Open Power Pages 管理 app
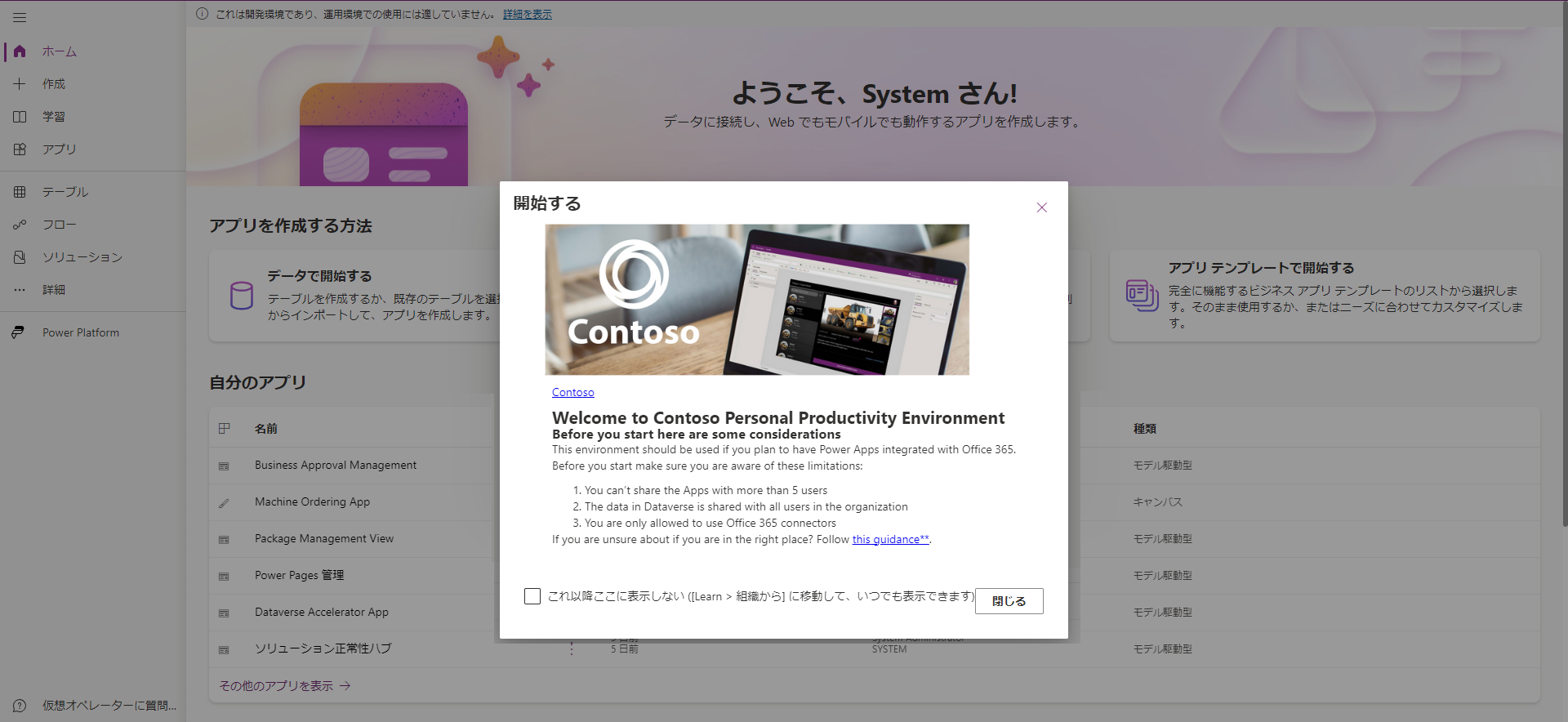Image resolution: width=1568 pixels, height=722 pixels. point(299,576)
